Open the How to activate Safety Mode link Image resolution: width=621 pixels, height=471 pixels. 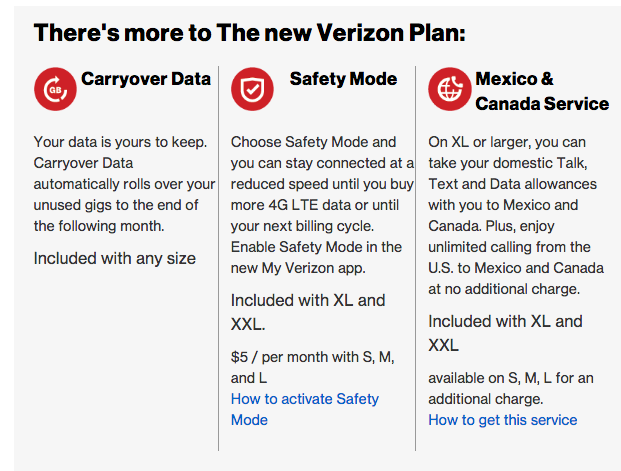pos(304,409)
